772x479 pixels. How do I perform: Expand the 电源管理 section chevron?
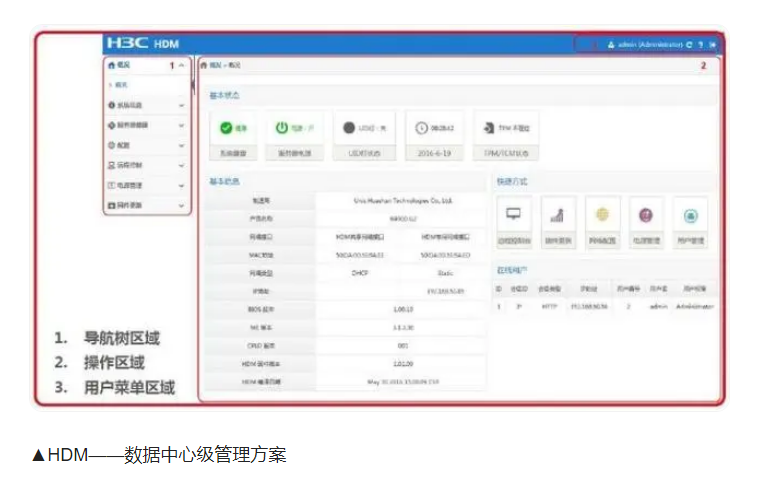point(182,186)
